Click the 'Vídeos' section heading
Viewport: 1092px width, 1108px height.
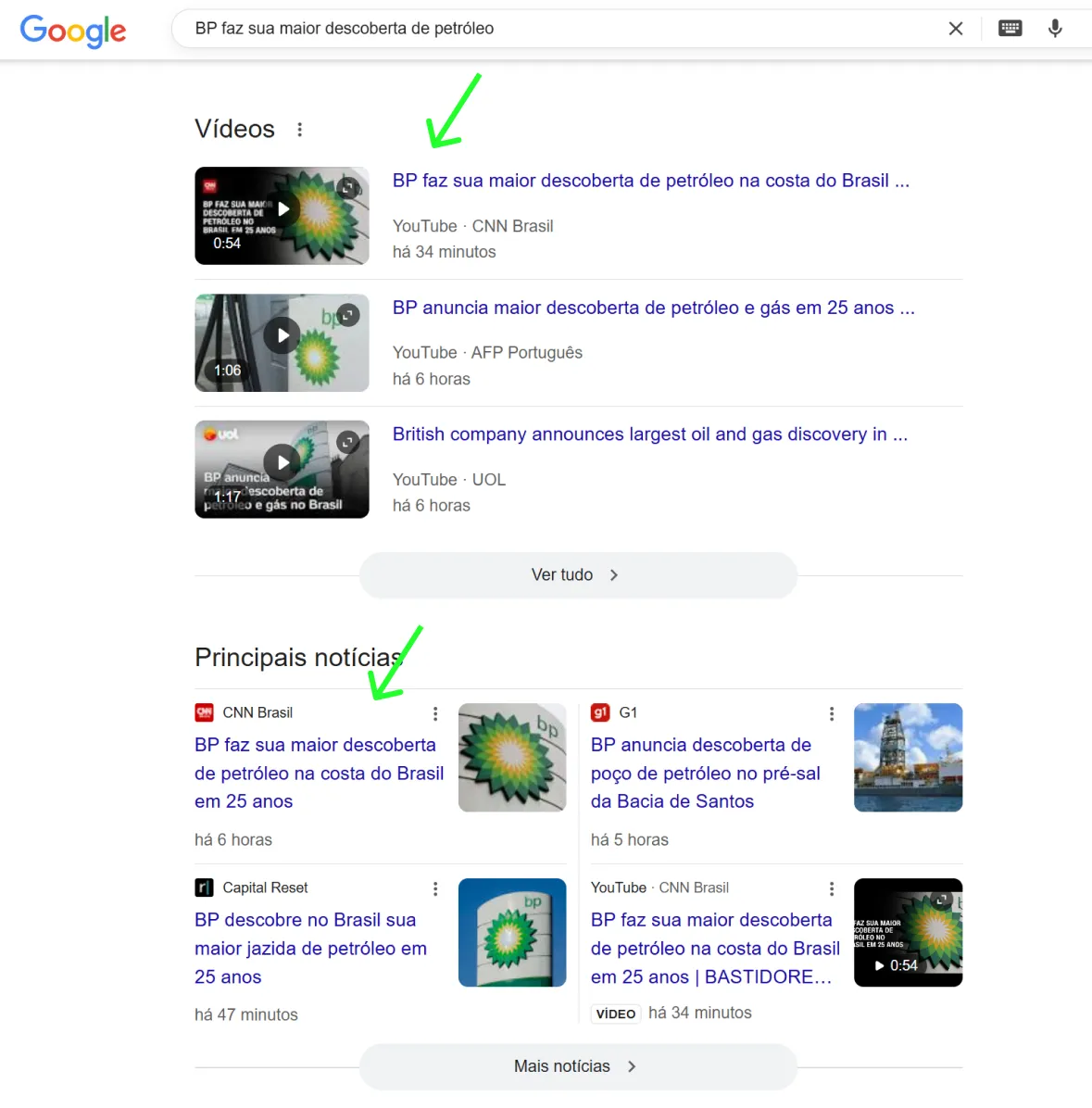tap(234, 129)
